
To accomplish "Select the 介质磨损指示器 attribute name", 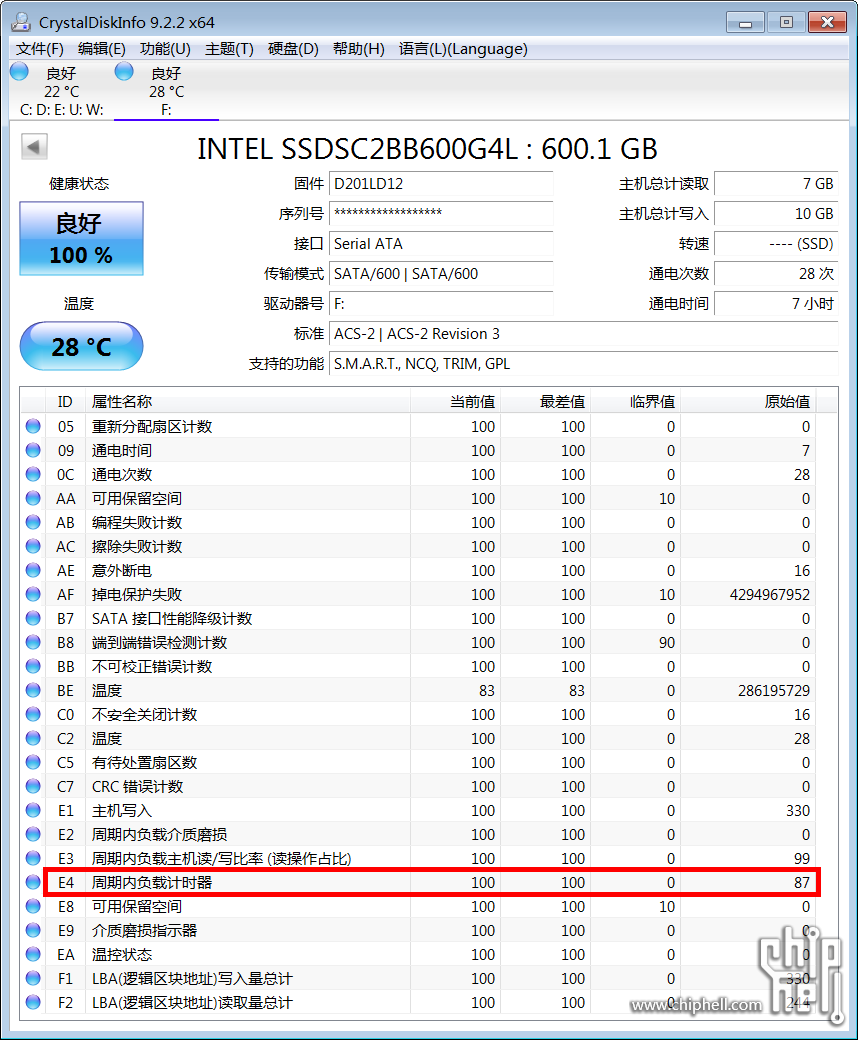I will point(145,930).
